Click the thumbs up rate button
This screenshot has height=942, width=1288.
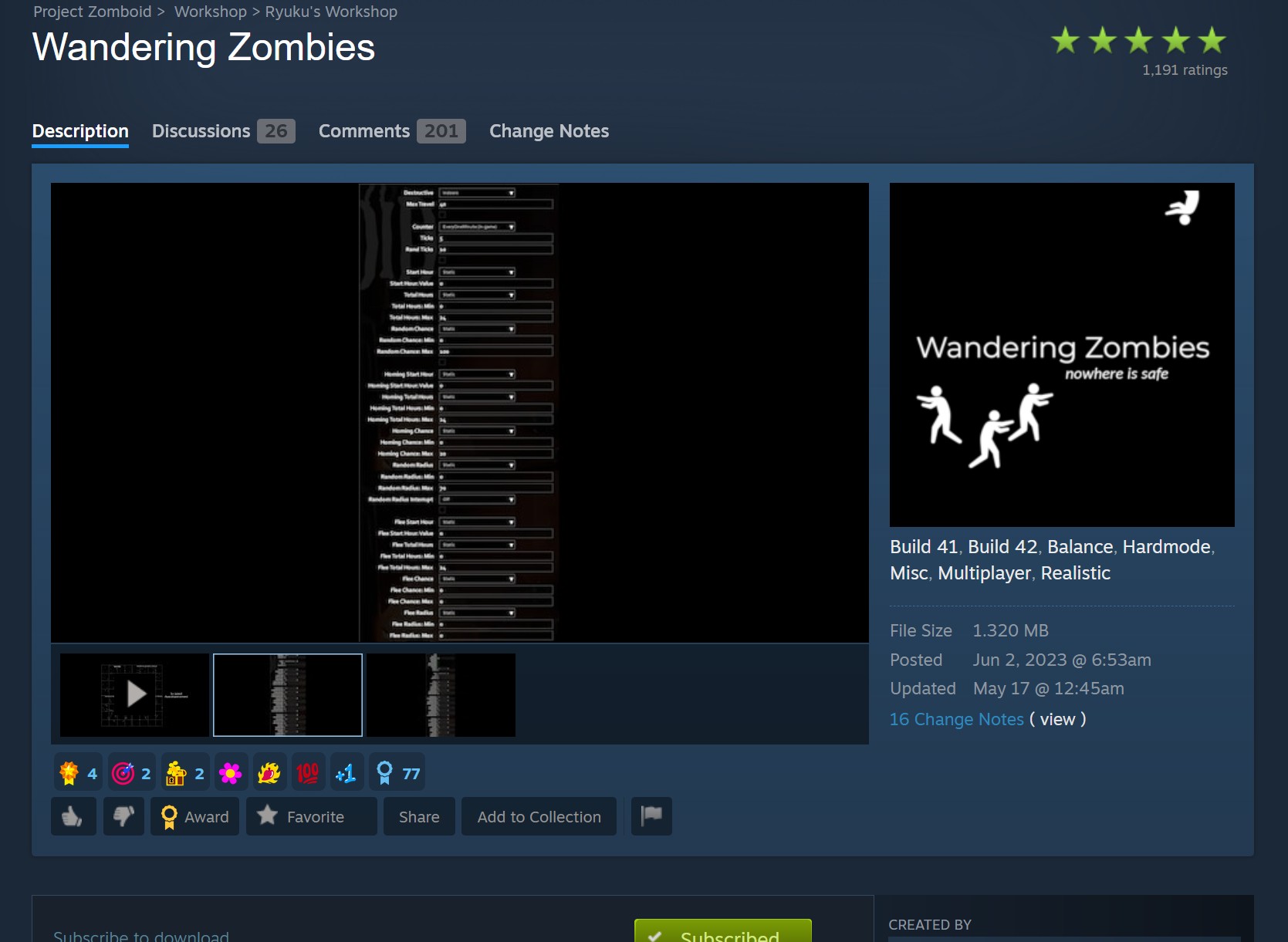point(73,816)
